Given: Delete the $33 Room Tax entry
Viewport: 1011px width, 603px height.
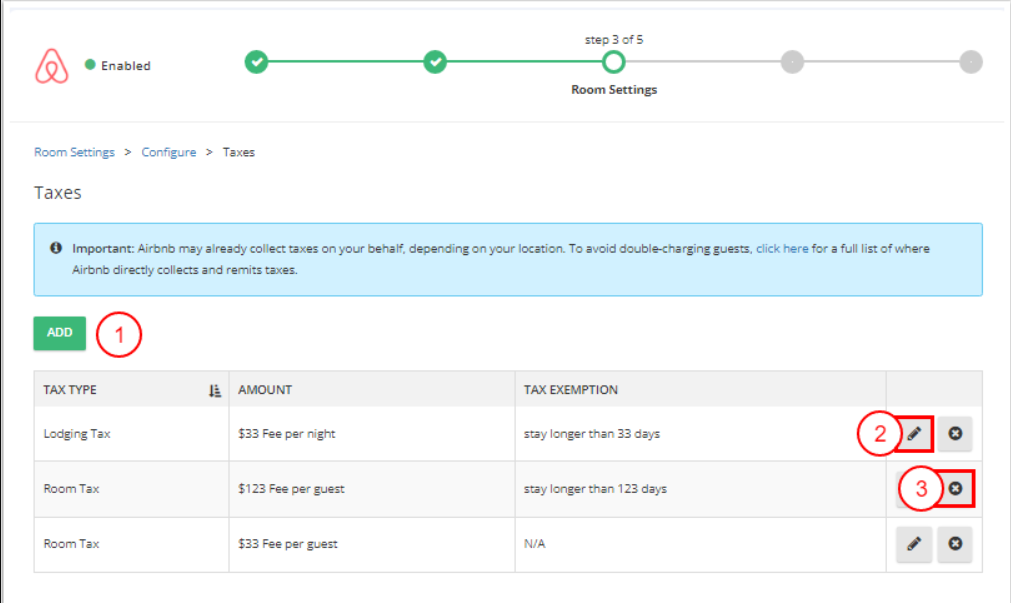Looking at the screenshot, I should 955,544.
